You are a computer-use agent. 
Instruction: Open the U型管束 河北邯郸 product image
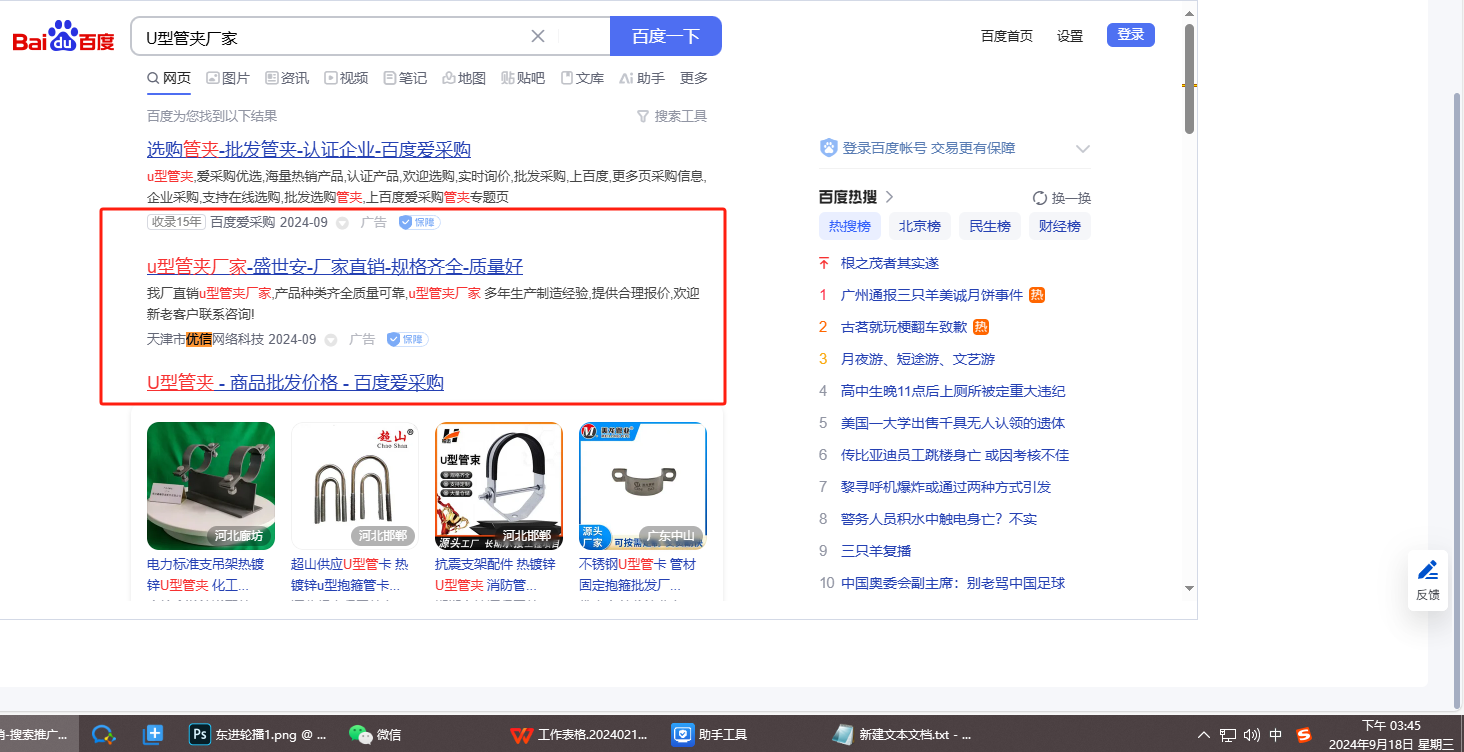pyautogui.click(x=499, y=486)
